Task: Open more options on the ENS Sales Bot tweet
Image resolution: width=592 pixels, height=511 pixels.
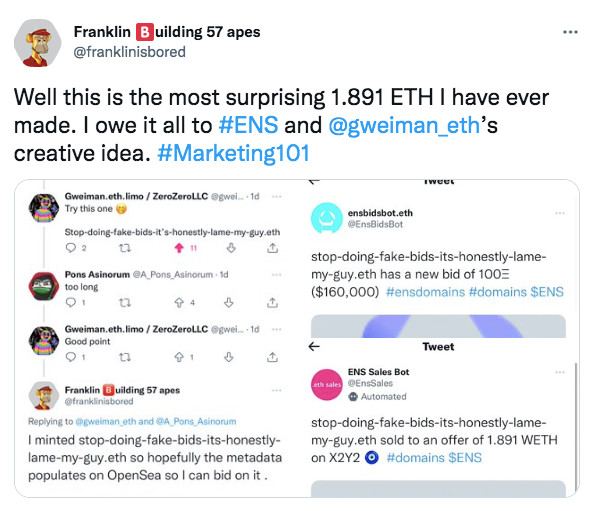Action: click(560, 372)
